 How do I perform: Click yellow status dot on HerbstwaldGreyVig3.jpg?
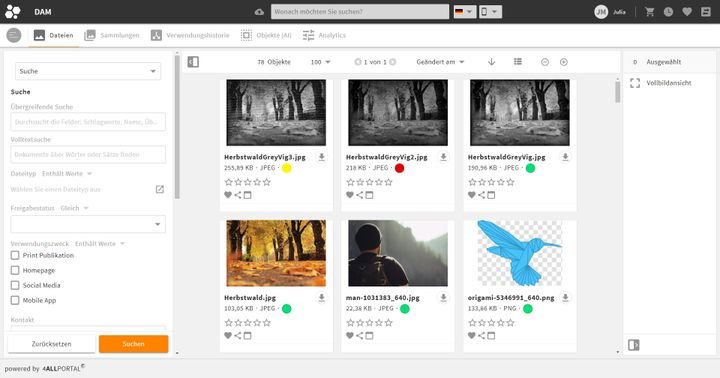287,168
